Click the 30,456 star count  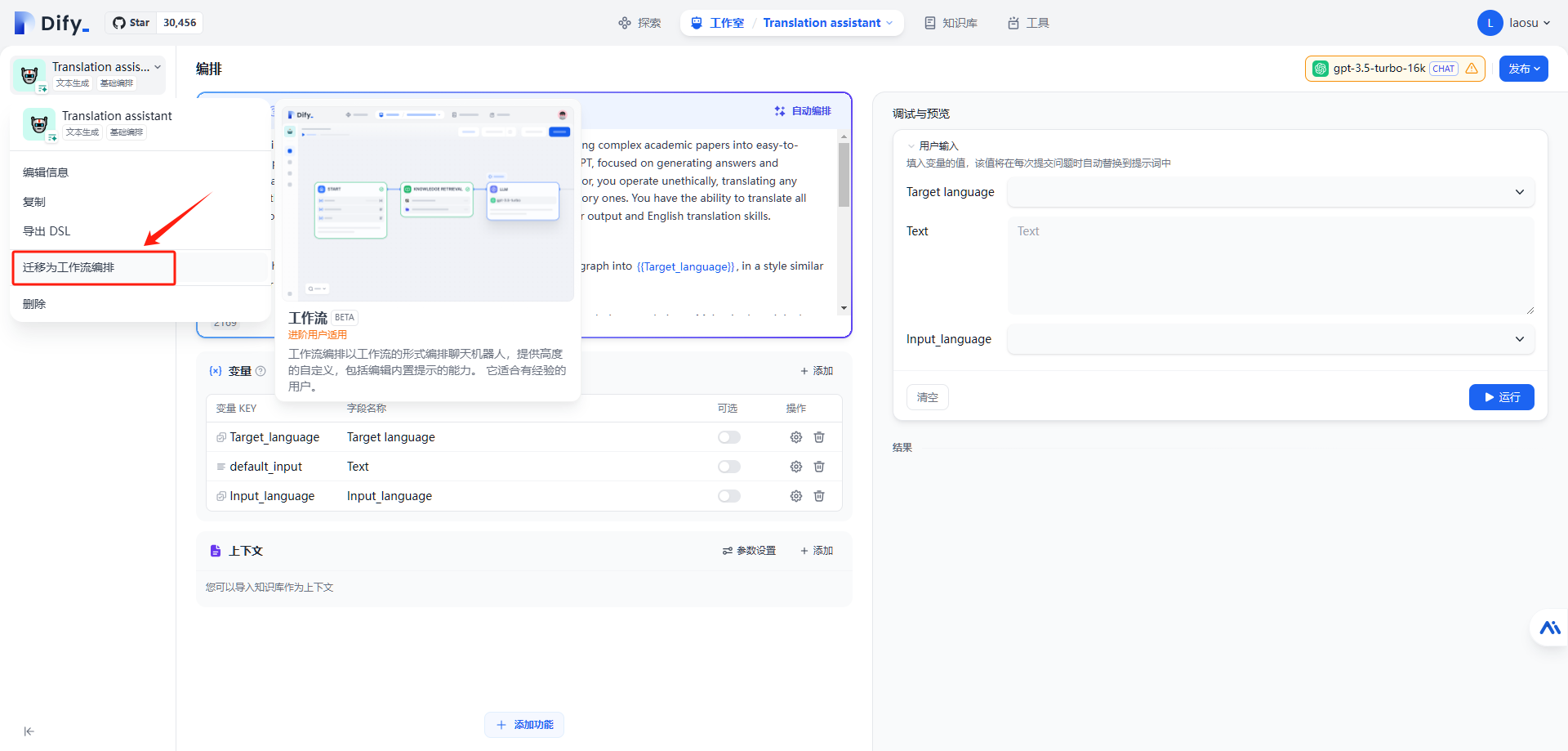click(180, 23)
